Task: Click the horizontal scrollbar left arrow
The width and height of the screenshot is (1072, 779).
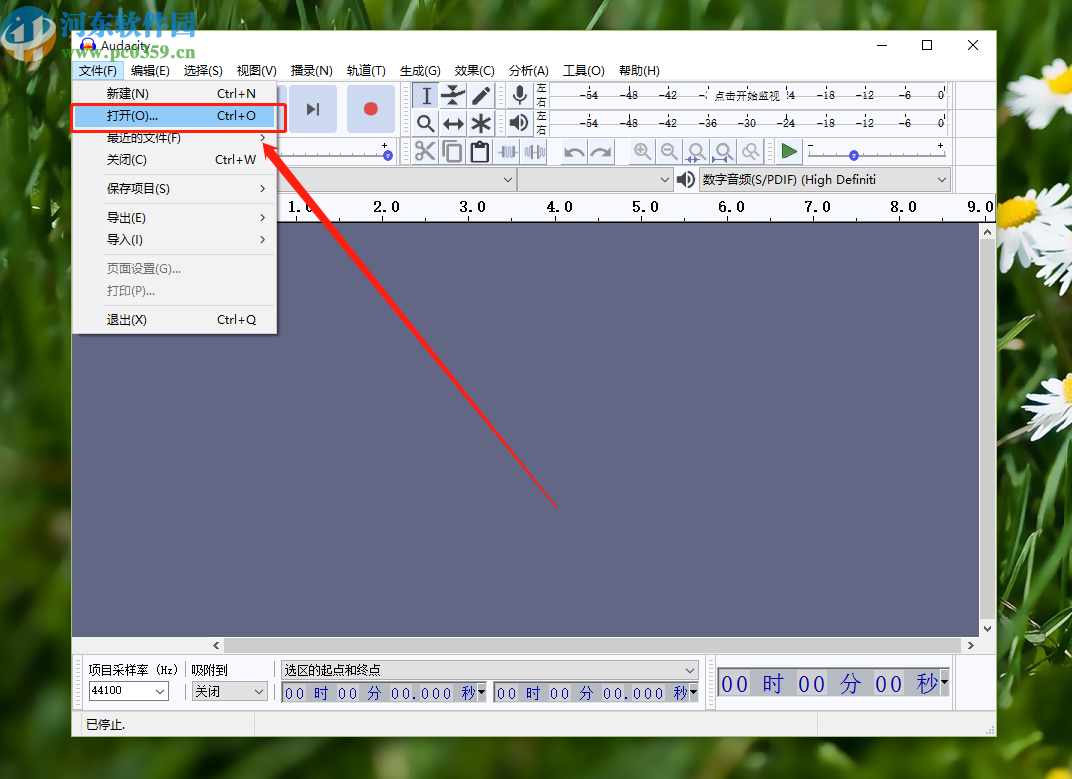Action: click(216, 645)
